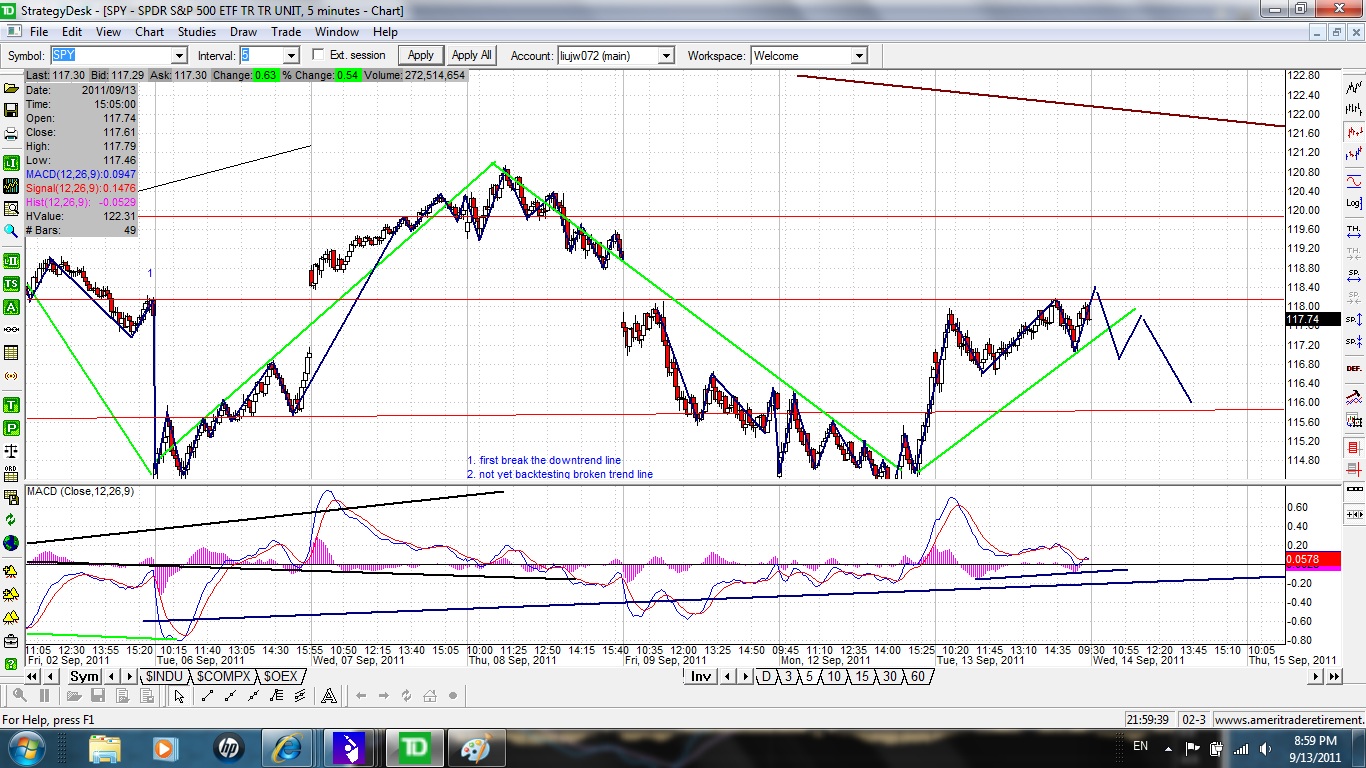The width and height of the screenshot is (1366, 768).
Task: Click the red DEF. icon in right toolbar
Action: point(1354,369)
